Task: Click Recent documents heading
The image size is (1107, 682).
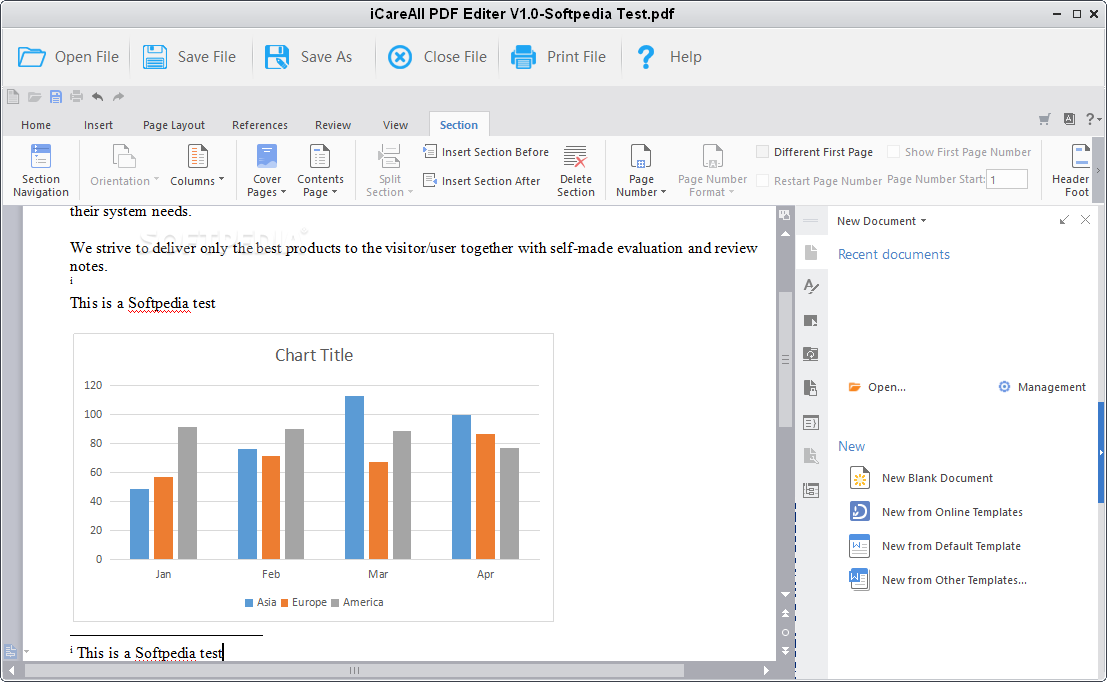Action: coord(894,254)
